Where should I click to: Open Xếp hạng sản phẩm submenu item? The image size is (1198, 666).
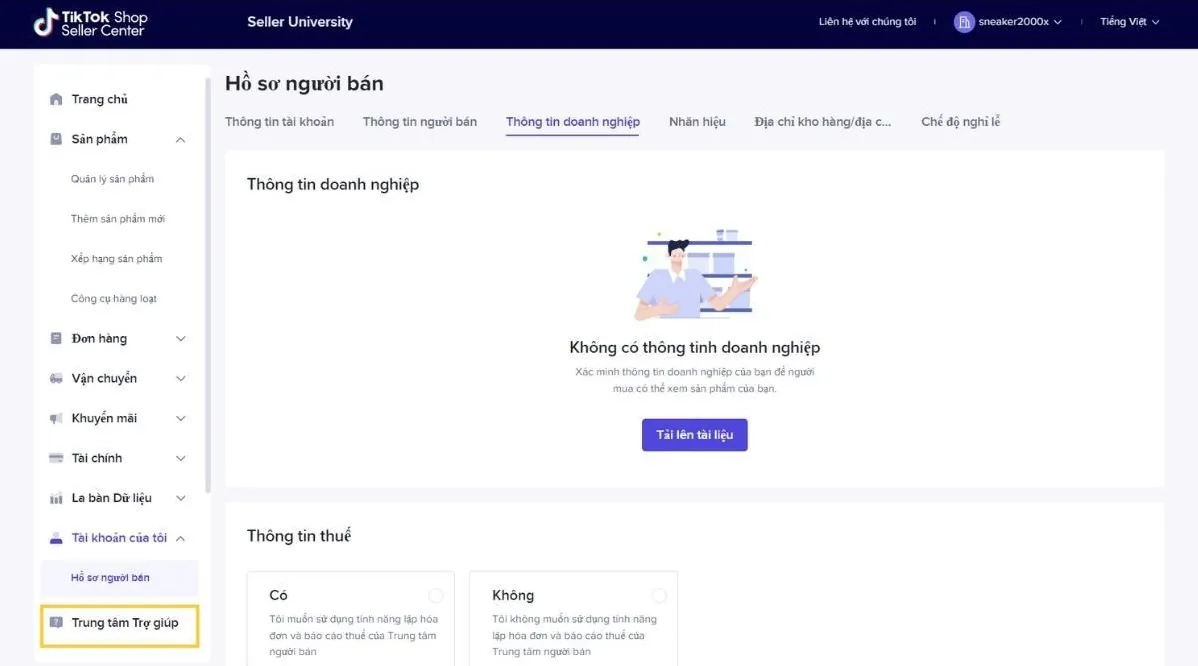click(x=116, y=259)
